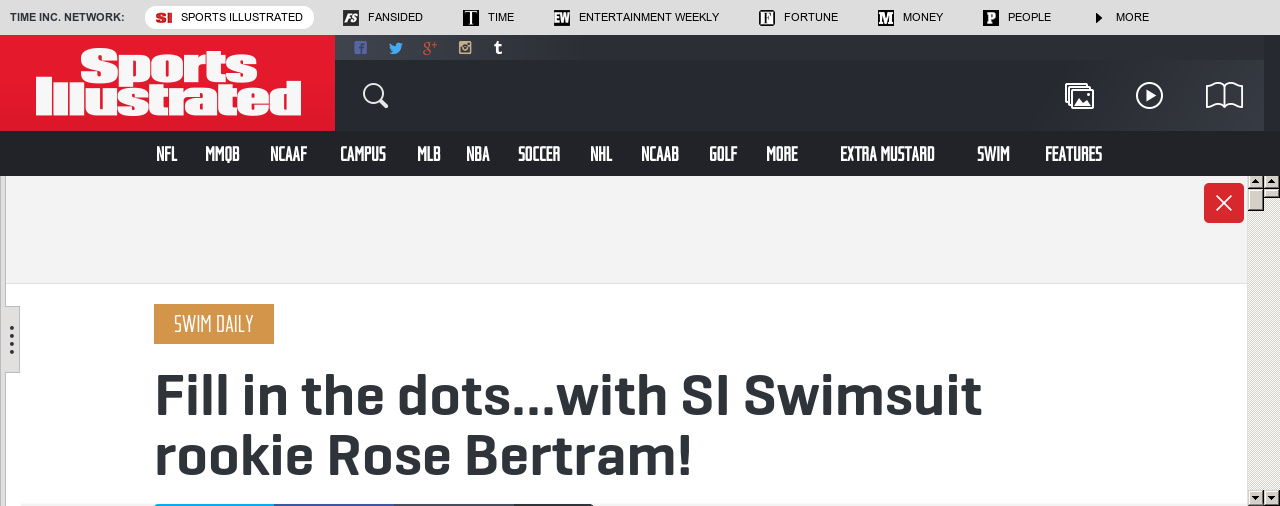The image size is (1280, 506).
Task: Click outer scrollbar down arrow
Action: (1272, 498)
